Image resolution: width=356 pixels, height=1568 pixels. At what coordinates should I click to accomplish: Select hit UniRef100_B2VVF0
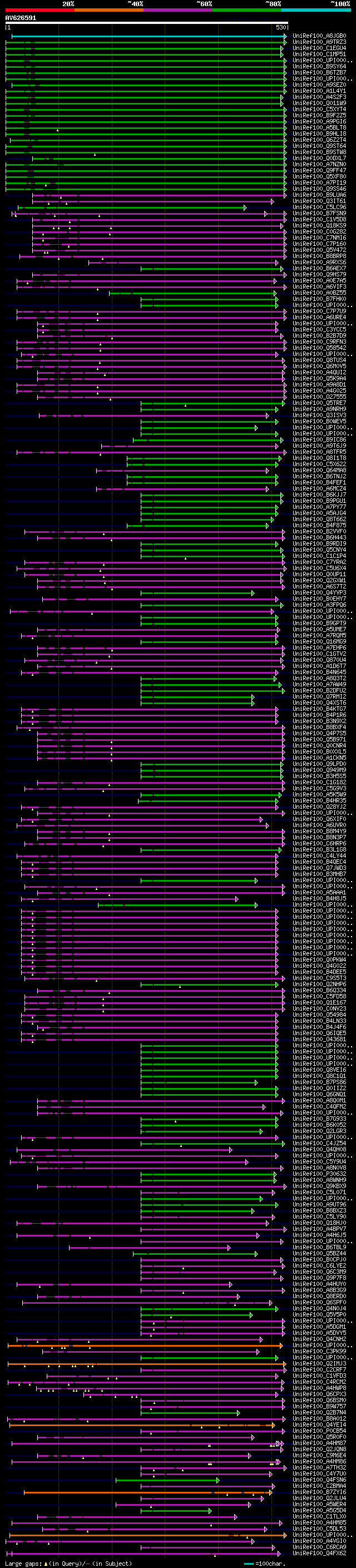tap(319, 531)
